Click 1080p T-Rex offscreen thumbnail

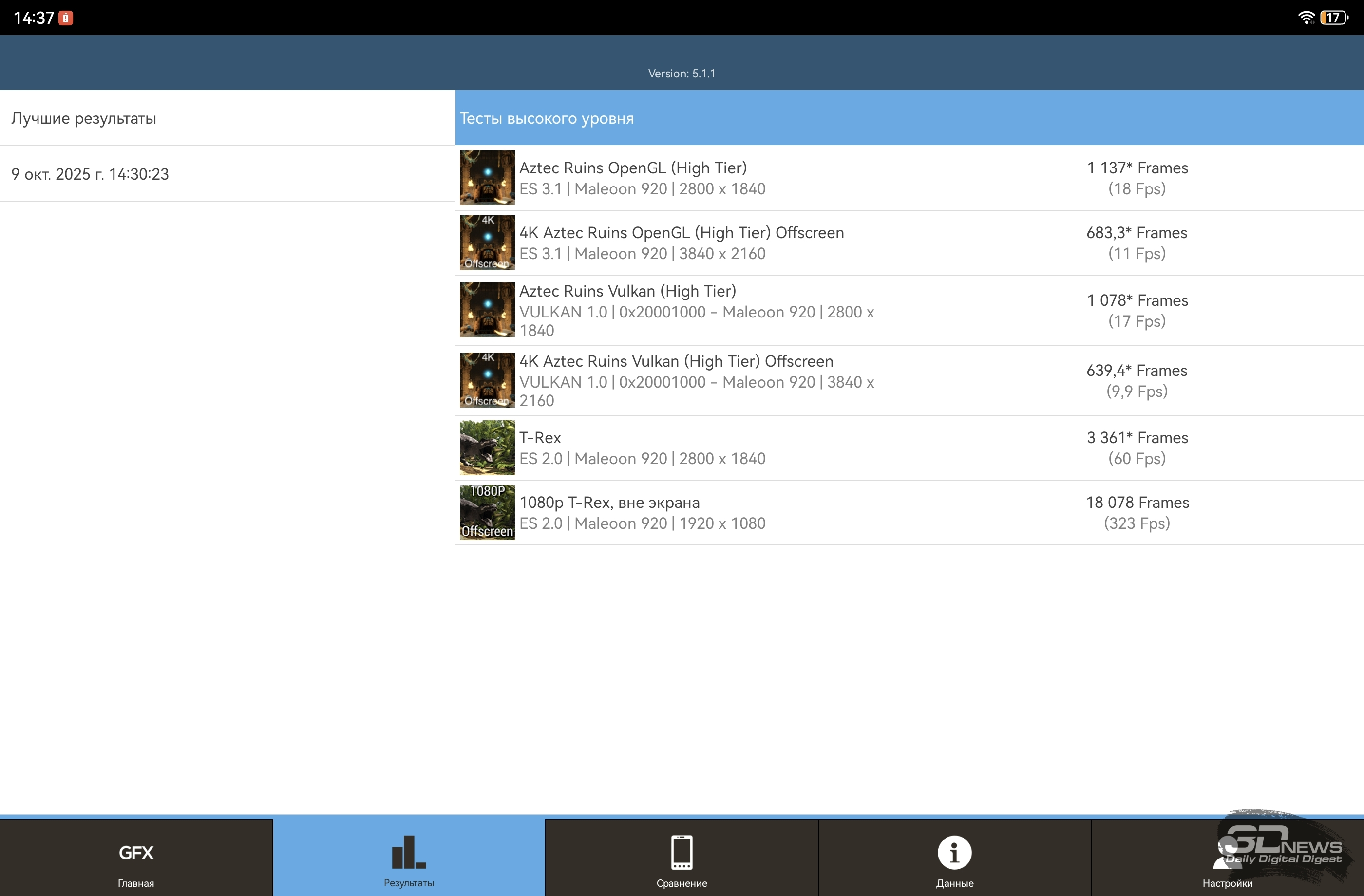point(487,513)
